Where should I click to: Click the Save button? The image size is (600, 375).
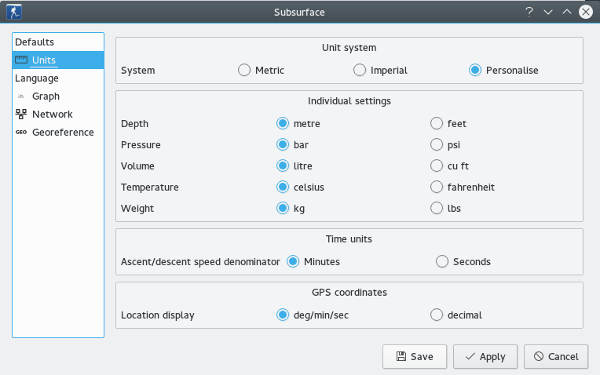point(414,357)
